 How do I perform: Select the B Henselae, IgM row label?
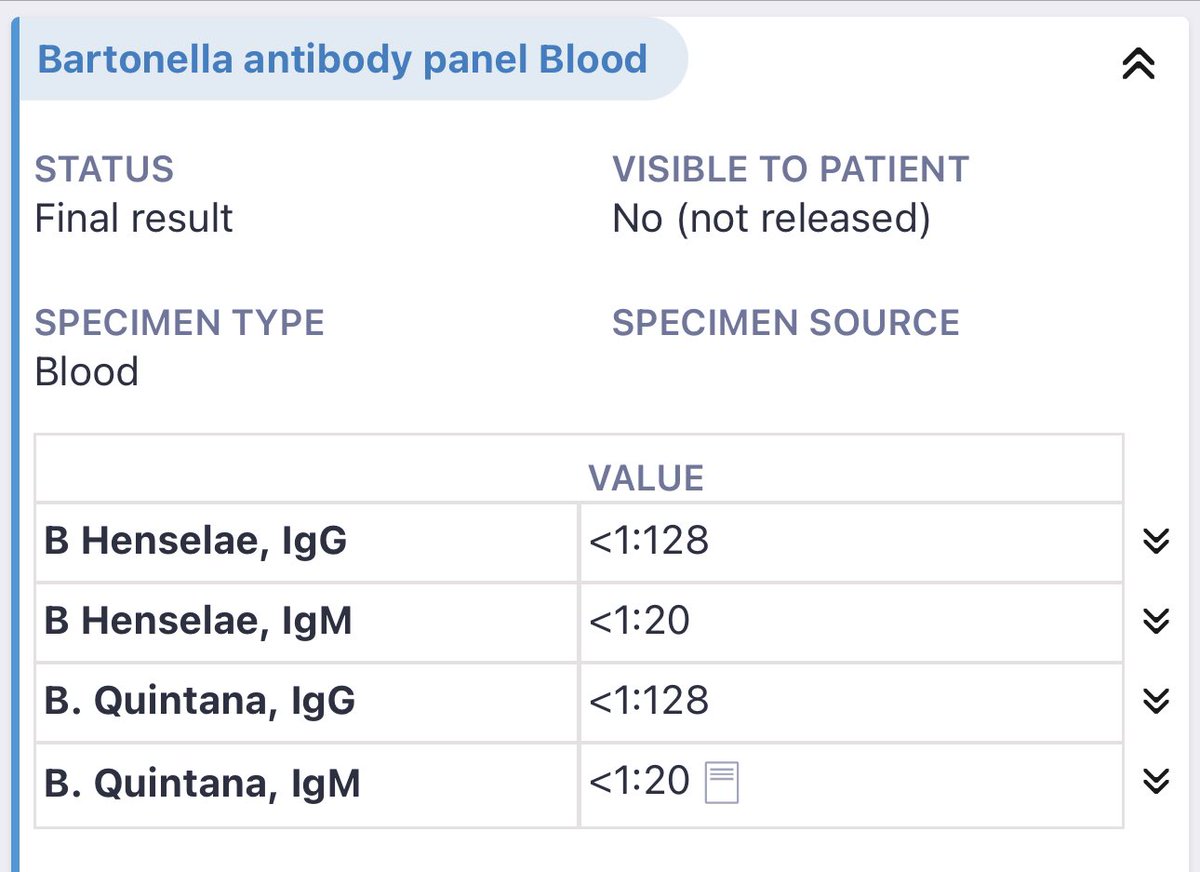coord(198,621)
